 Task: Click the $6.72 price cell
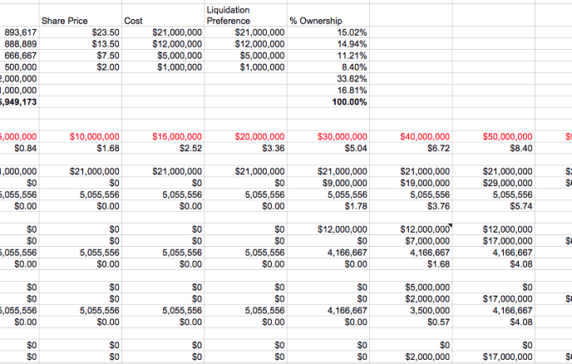coord(411,148)
